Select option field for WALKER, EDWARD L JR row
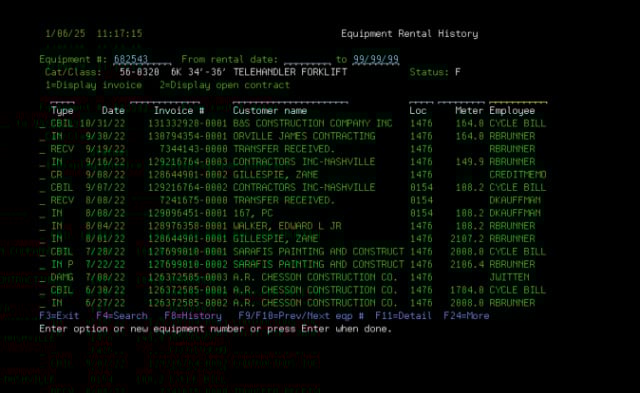The width and height of the screenshot is (640, 393). pyautogui.click(x=42, y=226)
